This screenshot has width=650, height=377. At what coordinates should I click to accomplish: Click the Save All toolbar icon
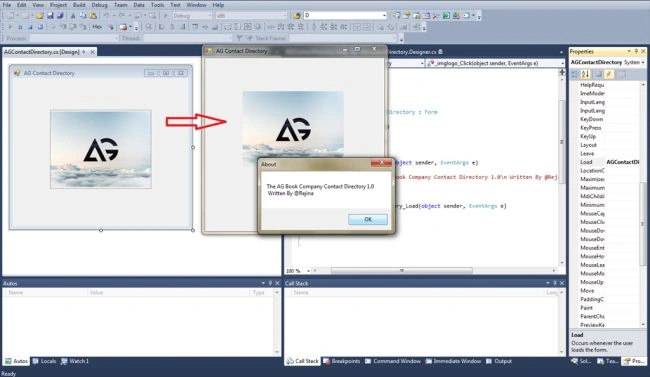pos(60,16)
